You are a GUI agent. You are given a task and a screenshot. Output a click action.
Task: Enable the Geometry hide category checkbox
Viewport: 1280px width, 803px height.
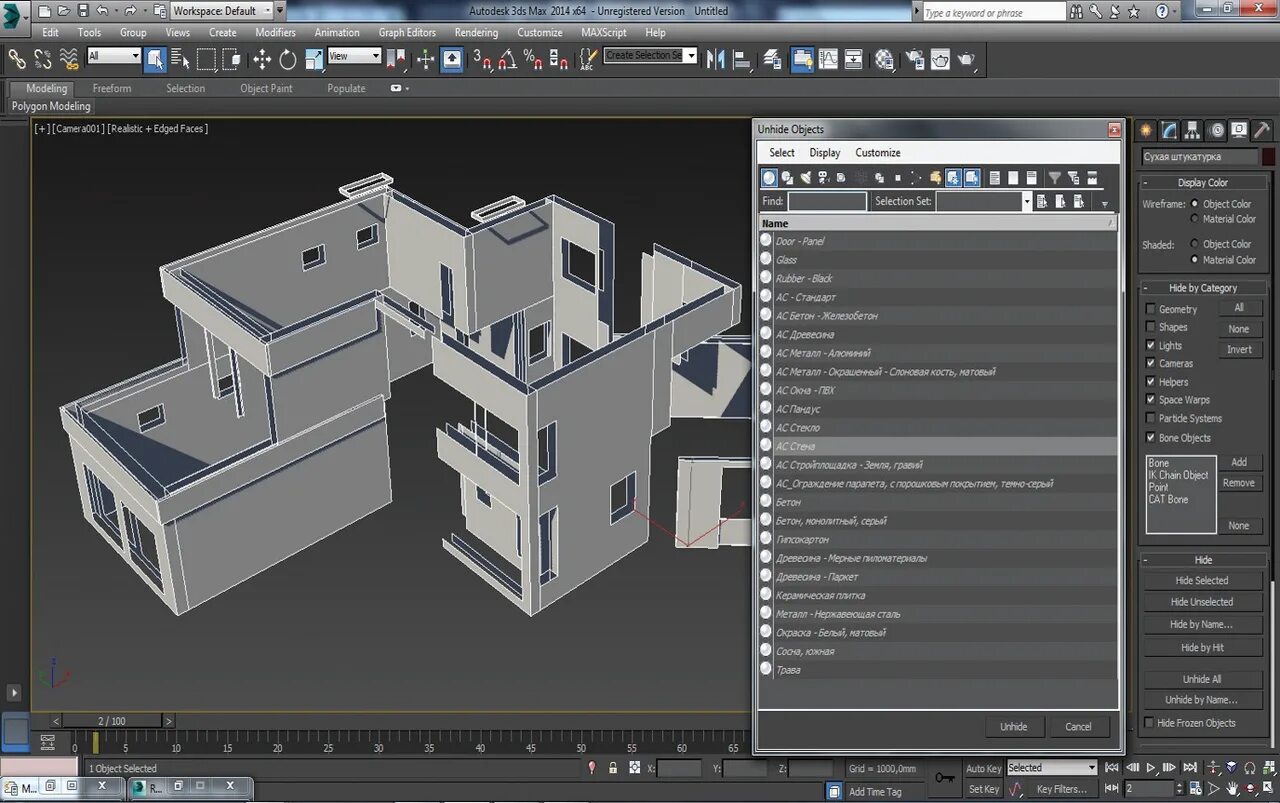1150,309
